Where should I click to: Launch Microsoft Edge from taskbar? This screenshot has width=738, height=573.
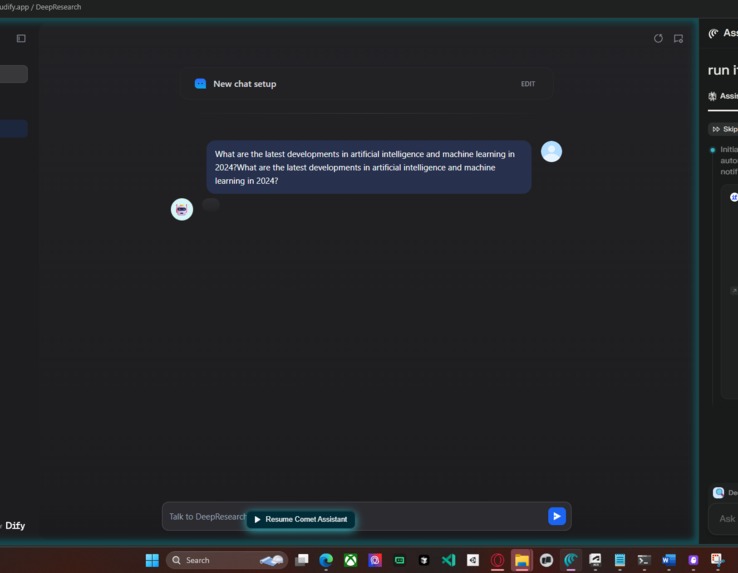[x=326, y=560]
